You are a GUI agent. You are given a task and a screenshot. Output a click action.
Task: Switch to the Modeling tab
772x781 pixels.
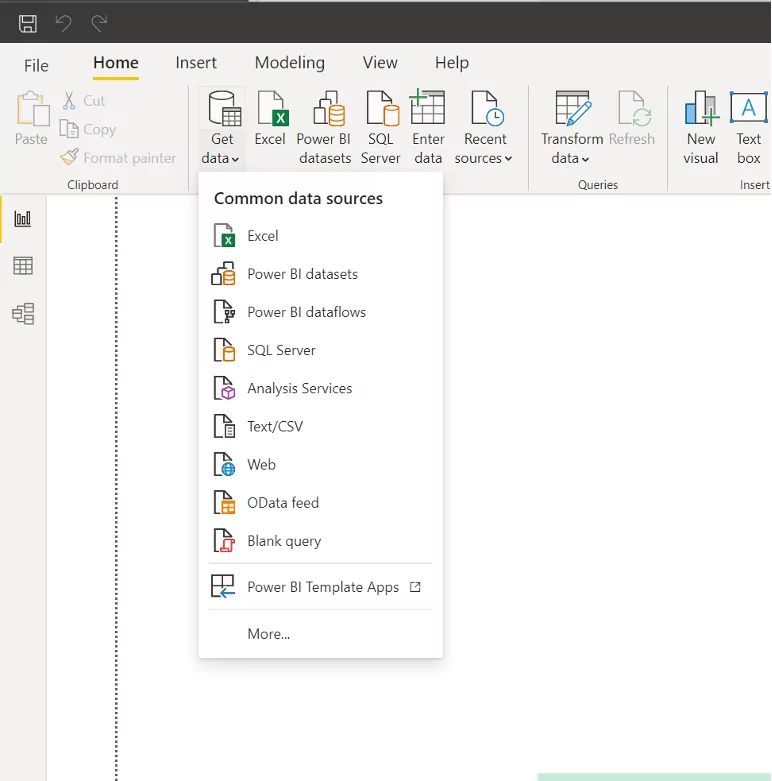289,63
